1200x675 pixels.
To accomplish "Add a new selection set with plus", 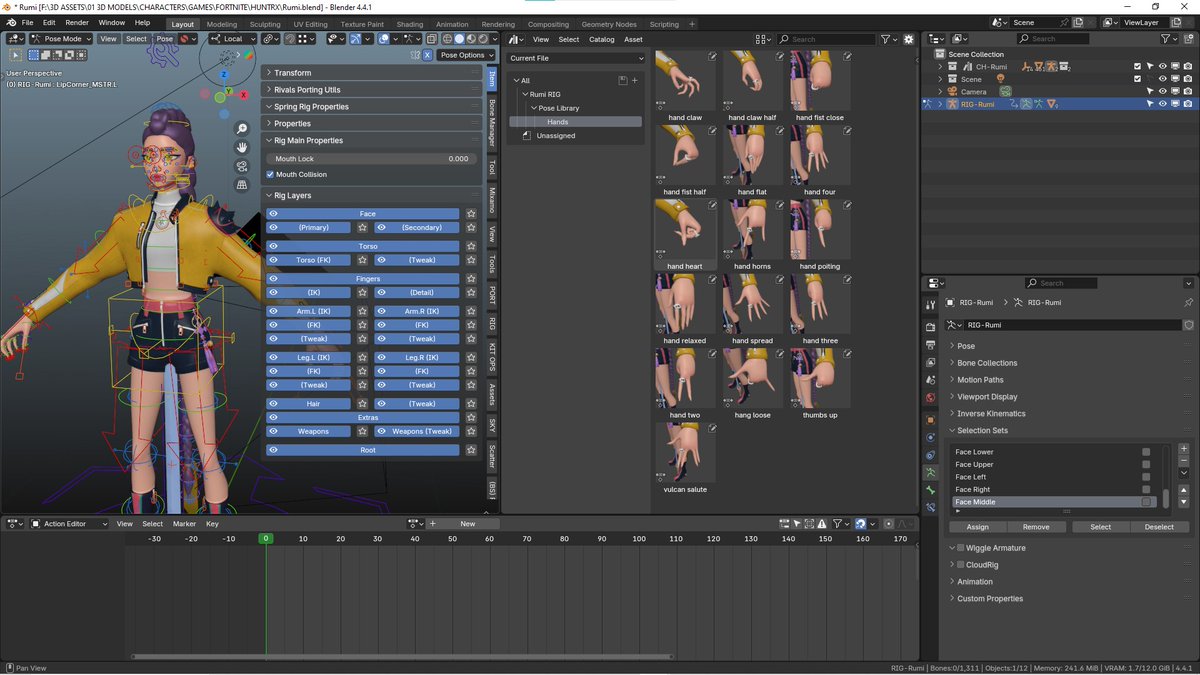I will [1184, 449].
